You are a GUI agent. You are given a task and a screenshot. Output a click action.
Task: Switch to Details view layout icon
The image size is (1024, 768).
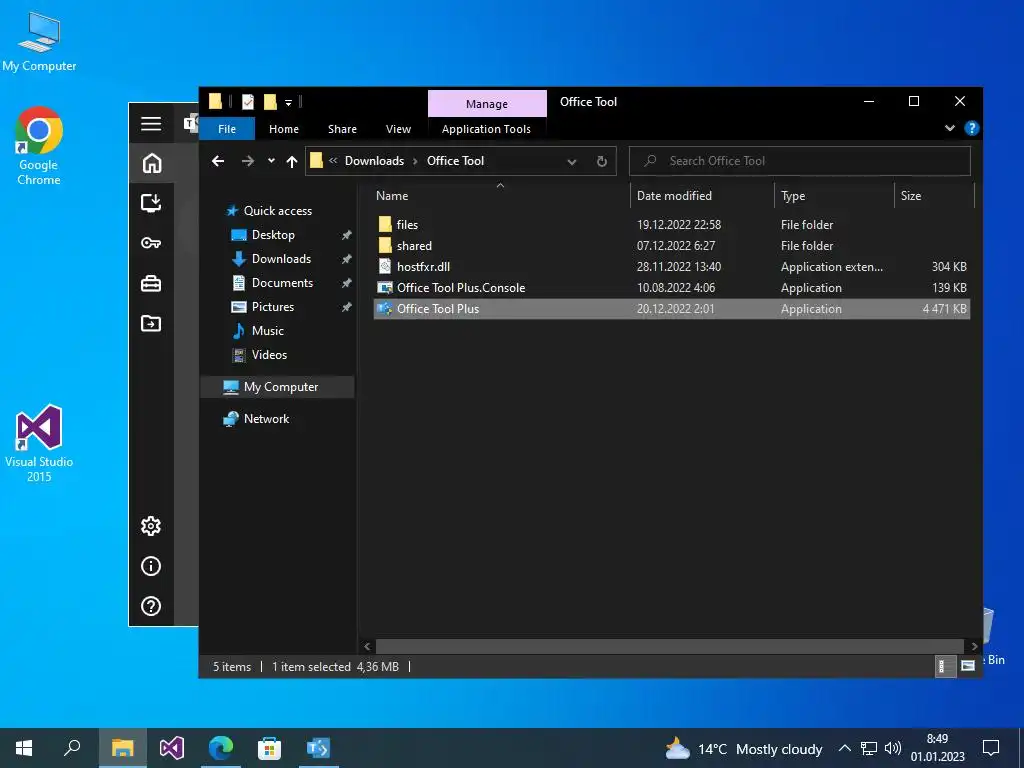[x=944, y=666]
